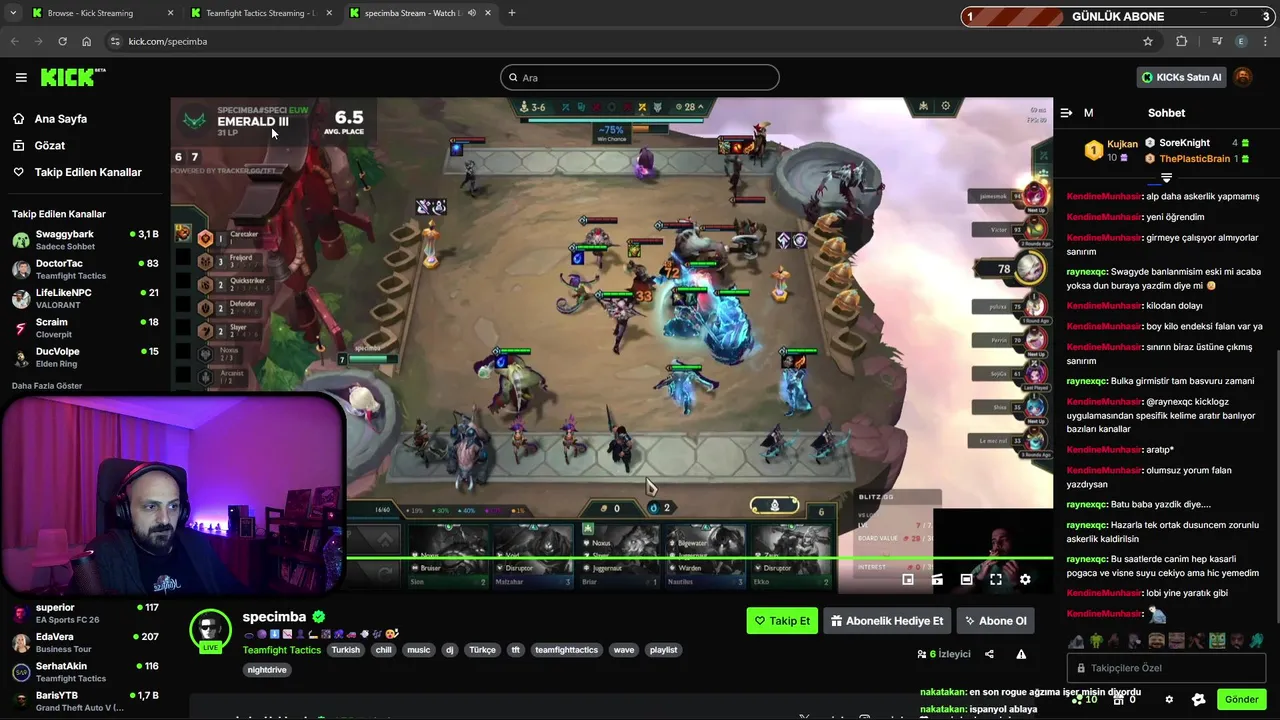
Task: Click the Ara search field
Action: tap(640, 77)
